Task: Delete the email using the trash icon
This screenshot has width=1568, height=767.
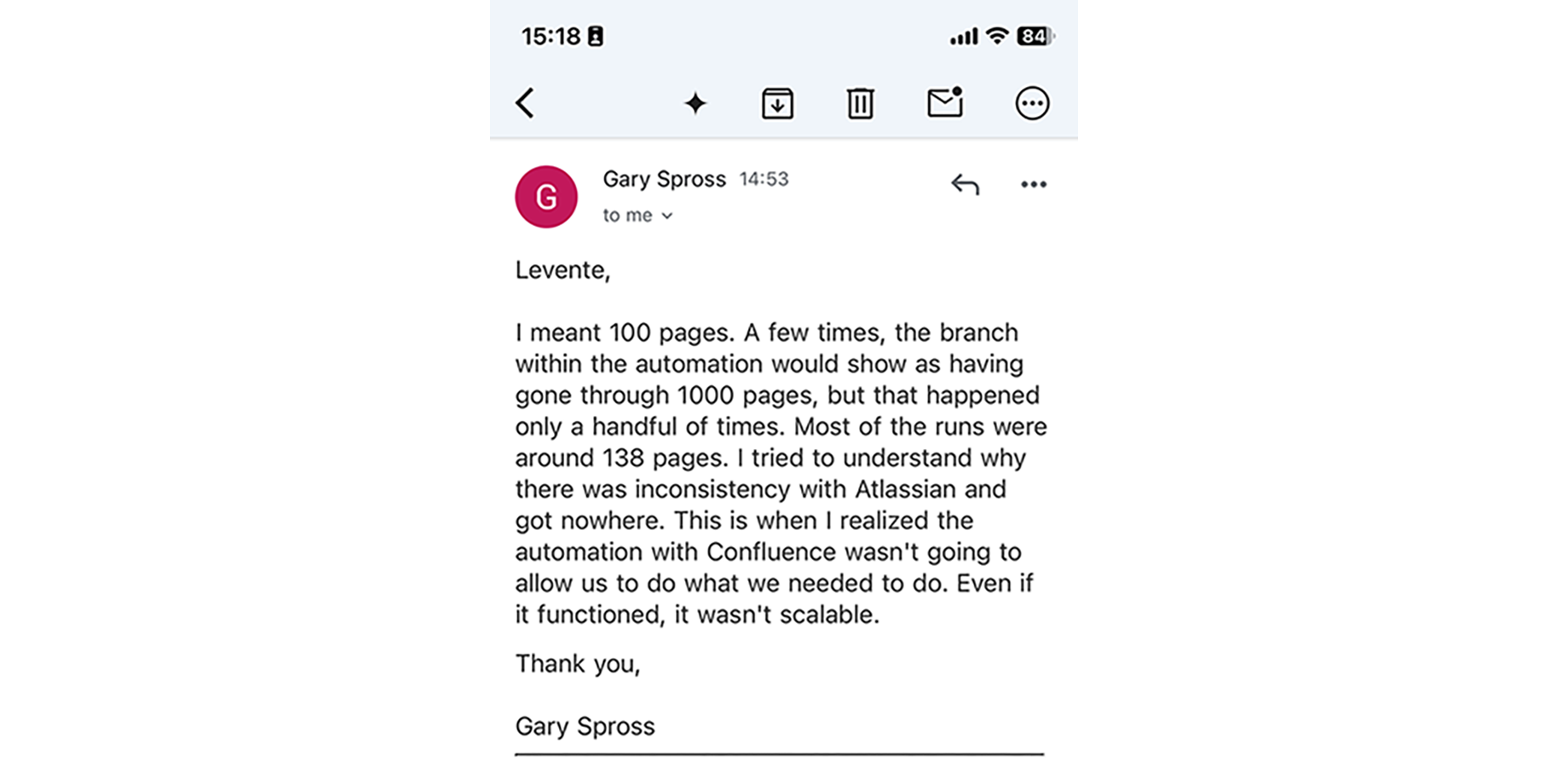Action: click(x=860, y=103)
